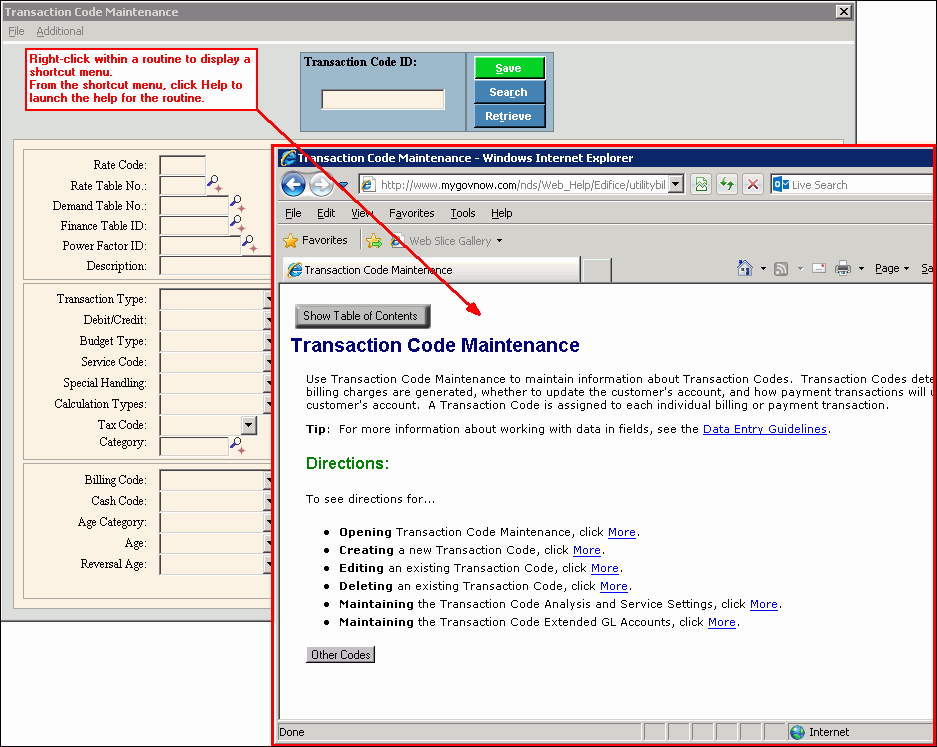
Task: Click More link for Editing a Transaction Code
Action: pyautogui.click(x=604, y=568)
